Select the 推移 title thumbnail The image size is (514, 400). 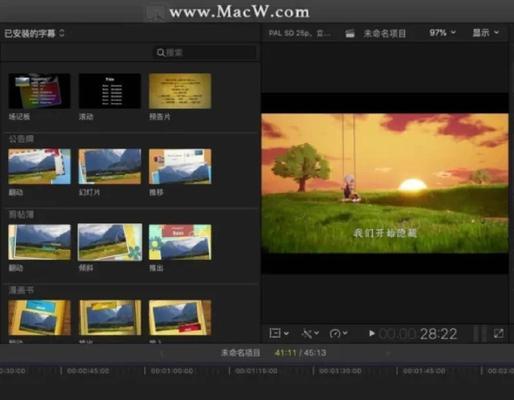tap(180, 166)
